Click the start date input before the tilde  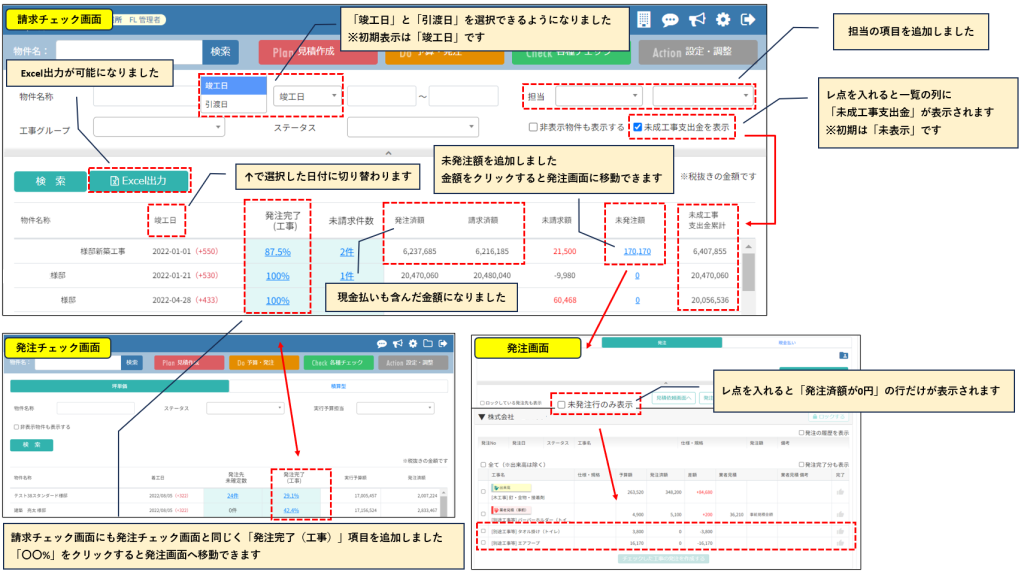click(x=381, y=96)
